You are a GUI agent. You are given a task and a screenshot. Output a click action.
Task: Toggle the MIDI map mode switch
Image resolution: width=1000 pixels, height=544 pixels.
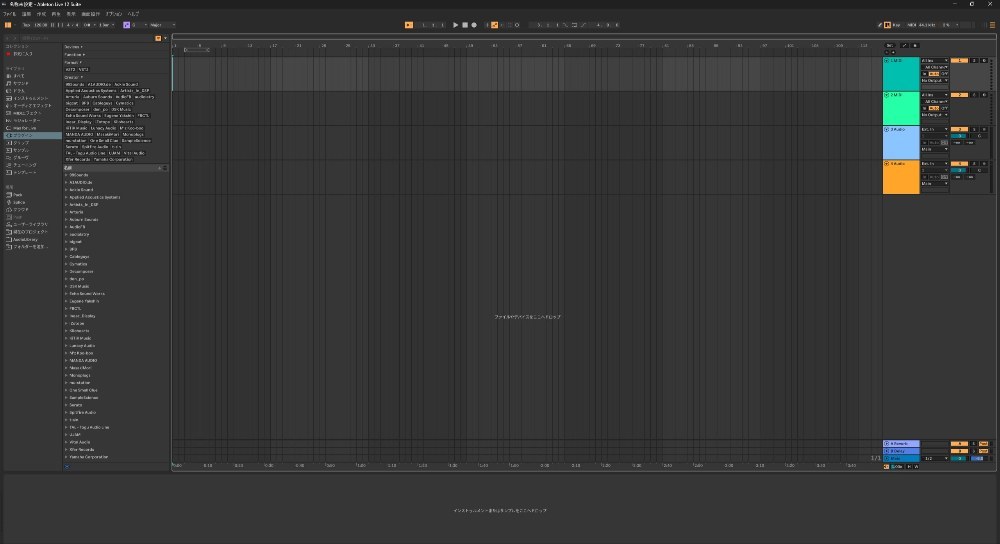(912, 25)
